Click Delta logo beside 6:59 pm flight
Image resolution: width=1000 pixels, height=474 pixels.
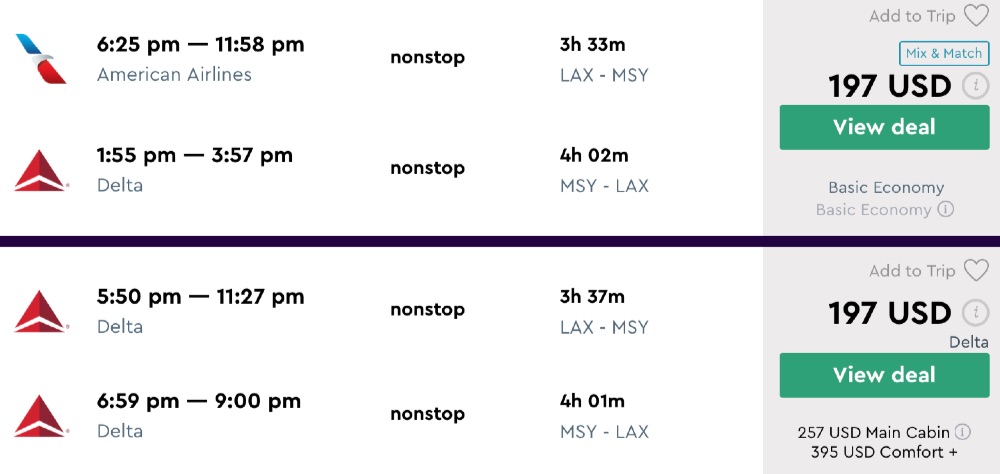point(41,415)
